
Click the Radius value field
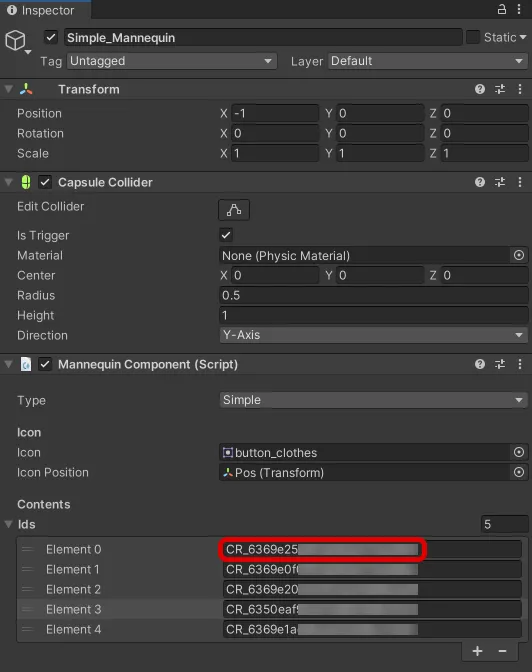click(373, 295)
